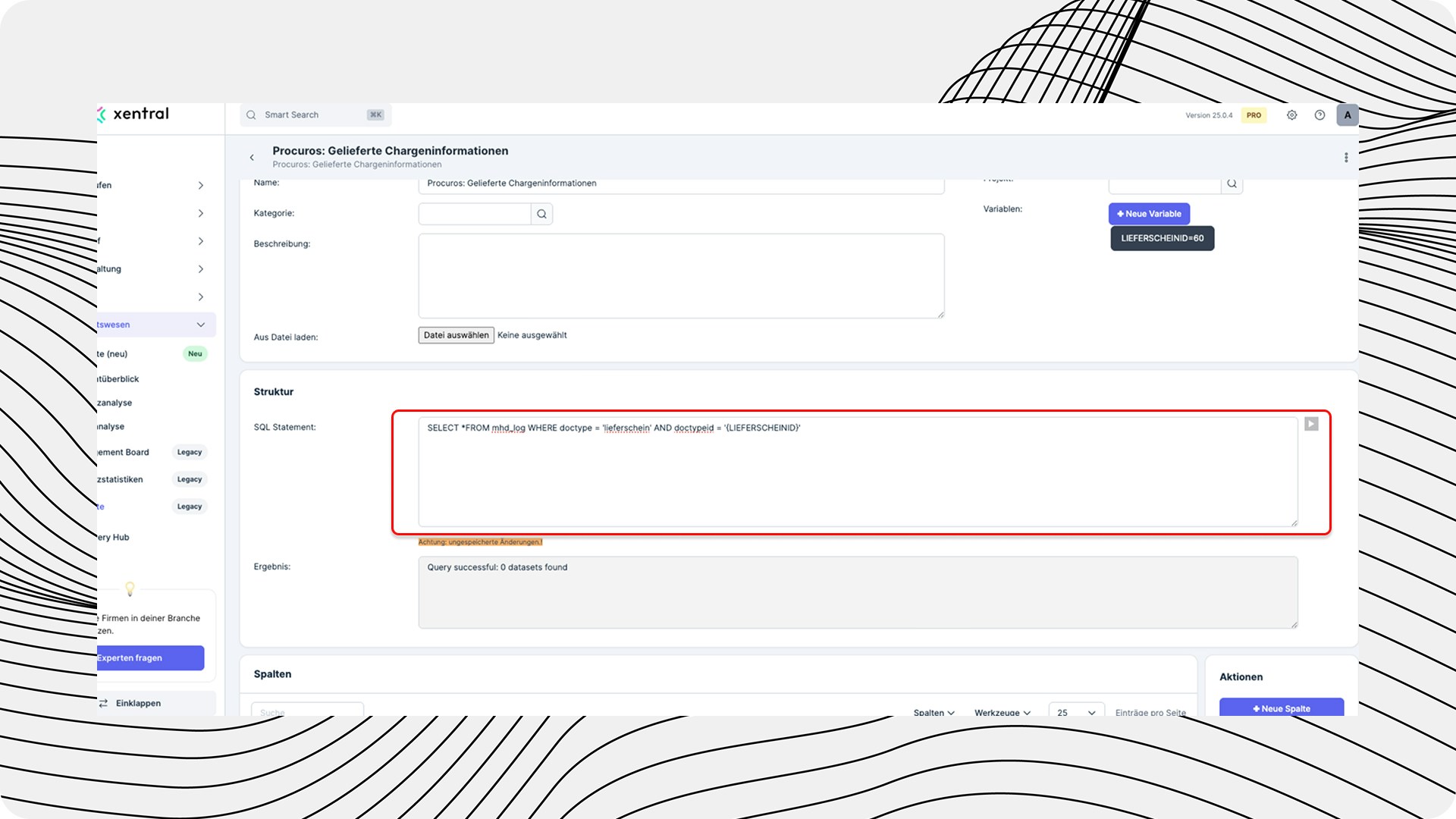Open the three-dot options menu
The image size is (1456, 819).
pos(1346,158)
